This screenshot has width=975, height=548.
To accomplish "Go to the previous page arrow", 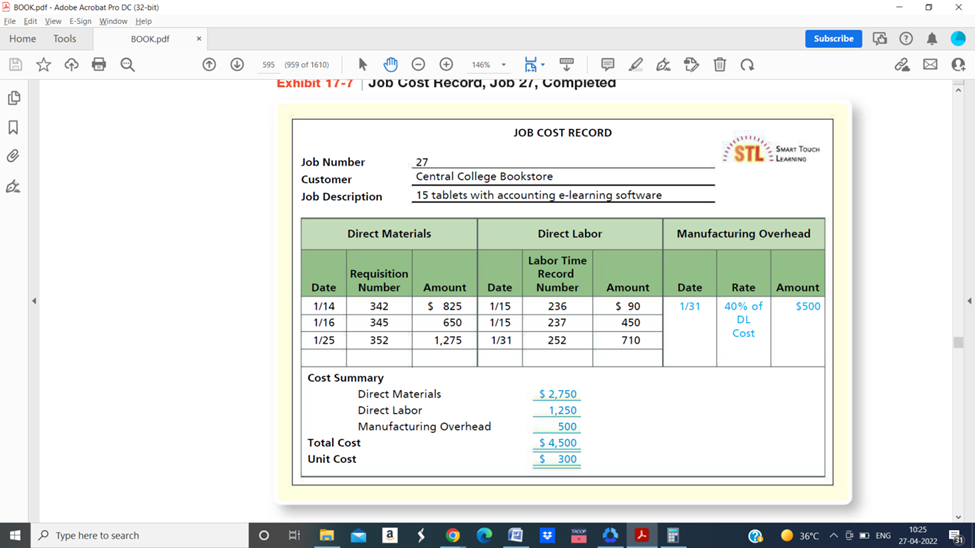I will 209,65.
